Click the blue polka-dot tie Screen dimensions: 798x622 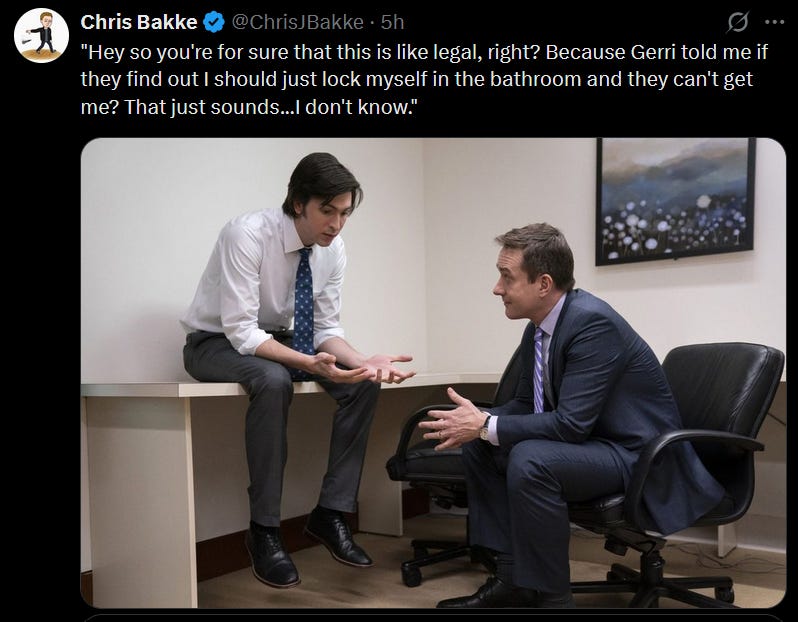tap(304, 308)
